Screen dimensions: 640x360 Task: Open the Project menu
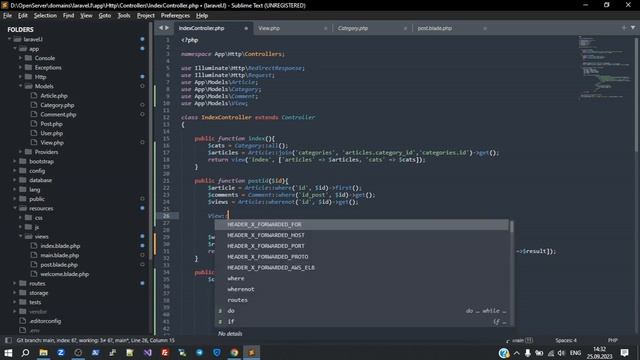145,16
